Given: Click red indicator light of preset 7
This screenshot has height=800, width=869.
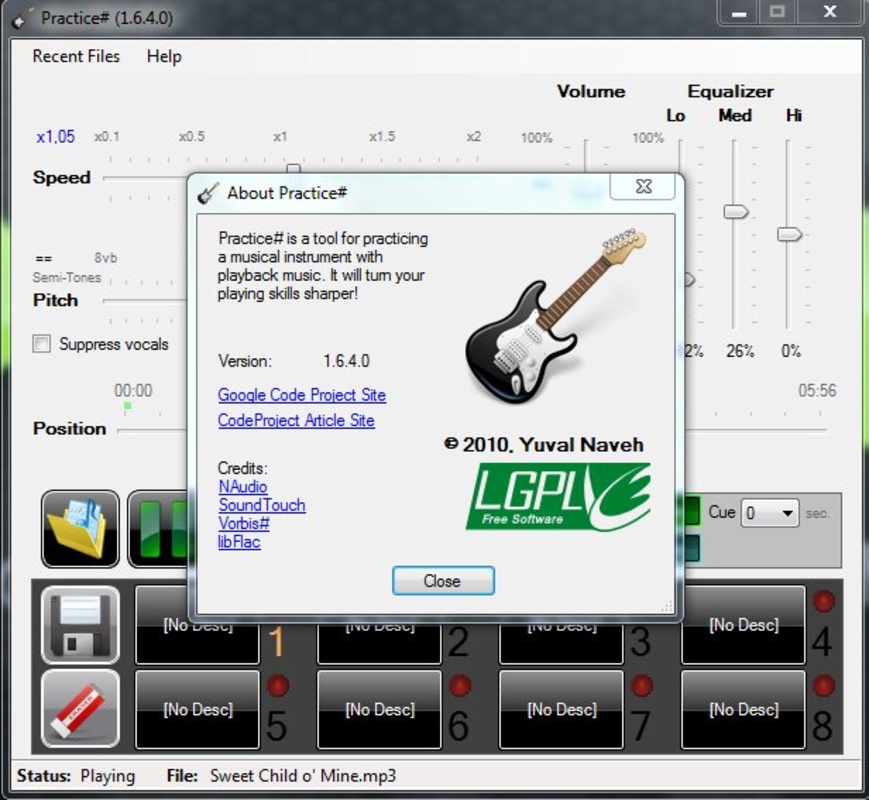Looking at the screenshot, I should 642,686.
